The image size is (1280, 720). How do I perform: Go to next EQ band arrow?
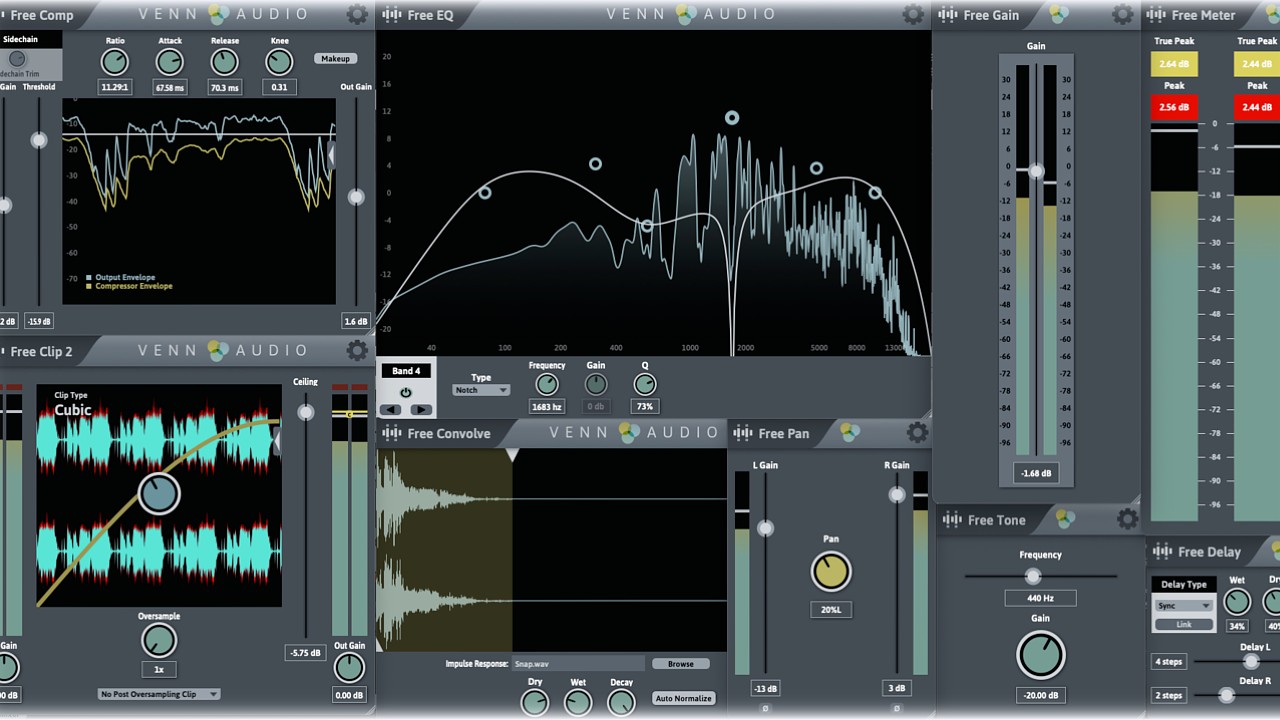coord(421,409)
